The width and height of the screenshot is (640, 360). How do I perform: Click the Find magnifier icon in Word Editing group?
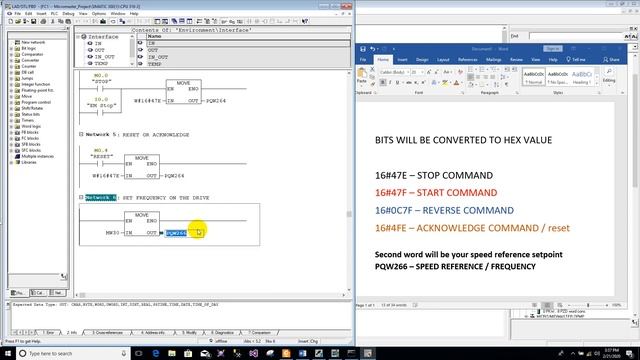point(609,71)
